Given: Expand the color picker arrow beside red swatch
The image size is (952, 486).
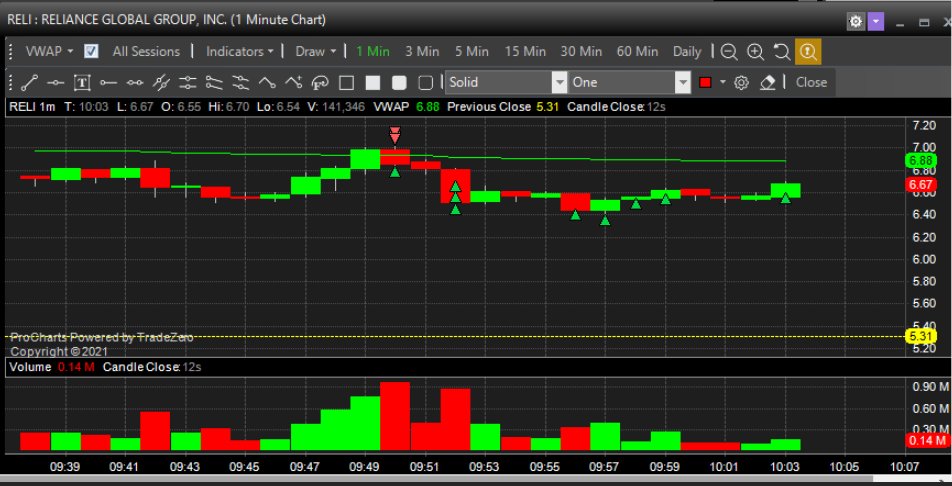Looking at the screenshot, I should [x=722, y=82].
